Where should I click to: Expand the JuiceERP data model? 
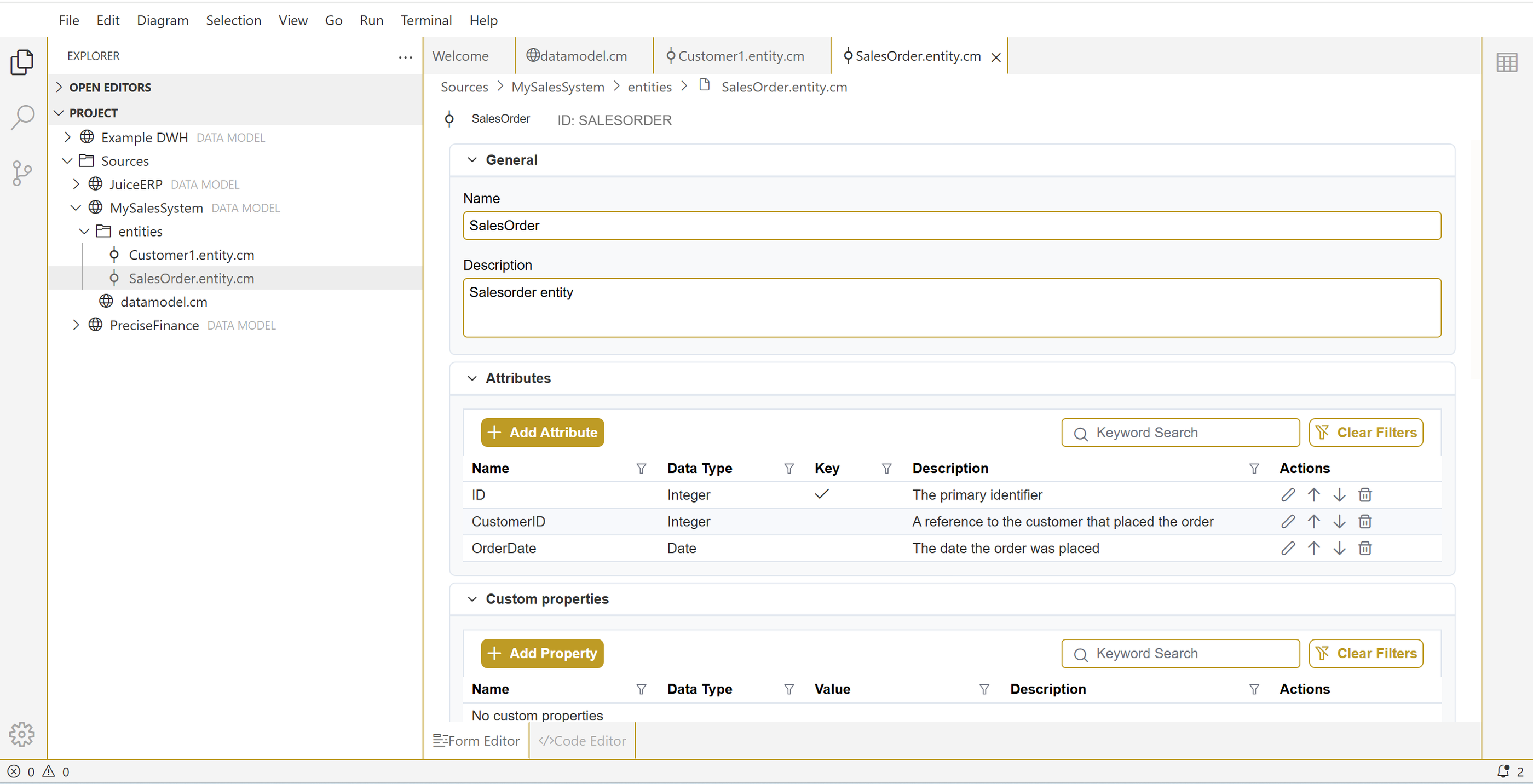(x=76, y=185)
